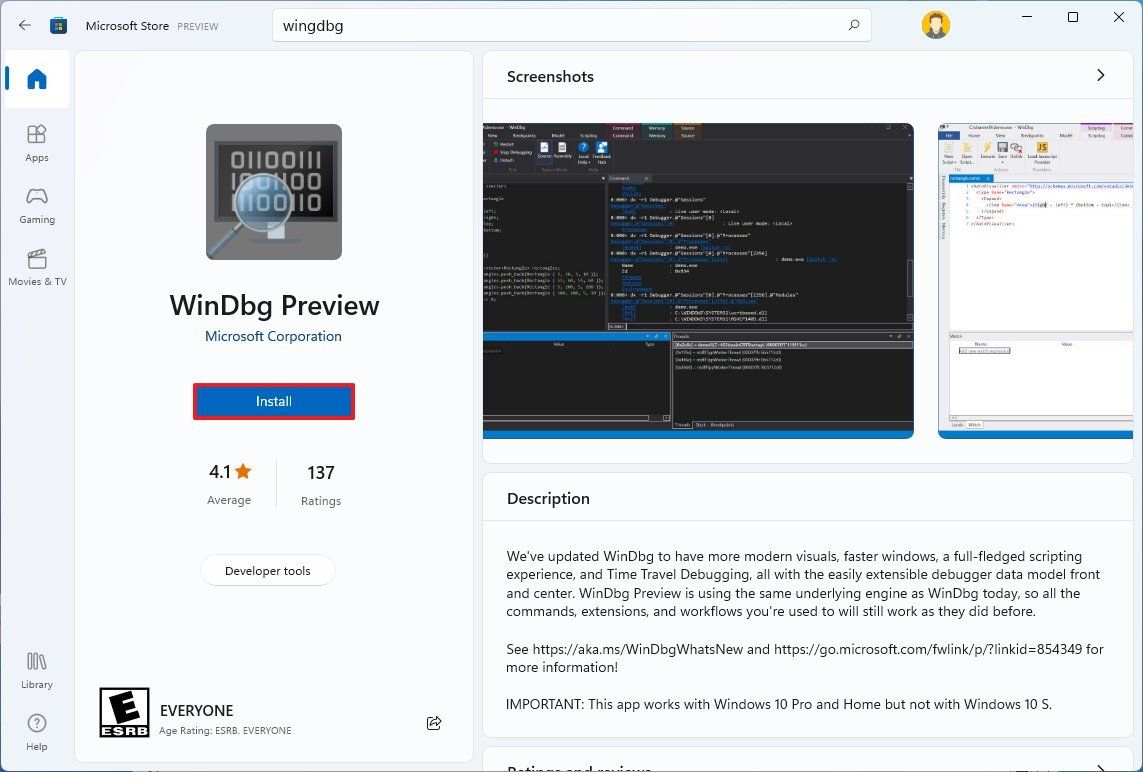Open the Gaming section from the sidebar
1143x772 pixels.
[x=36, y=203]
